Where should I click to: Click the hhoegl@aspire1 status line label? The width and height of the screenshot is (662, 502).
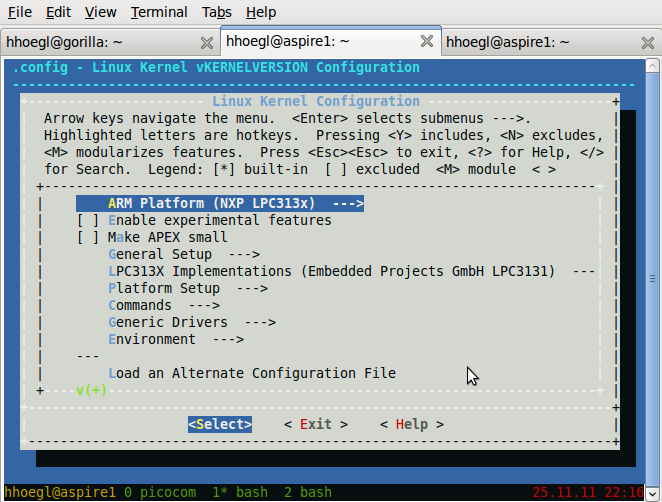[60, 493]
